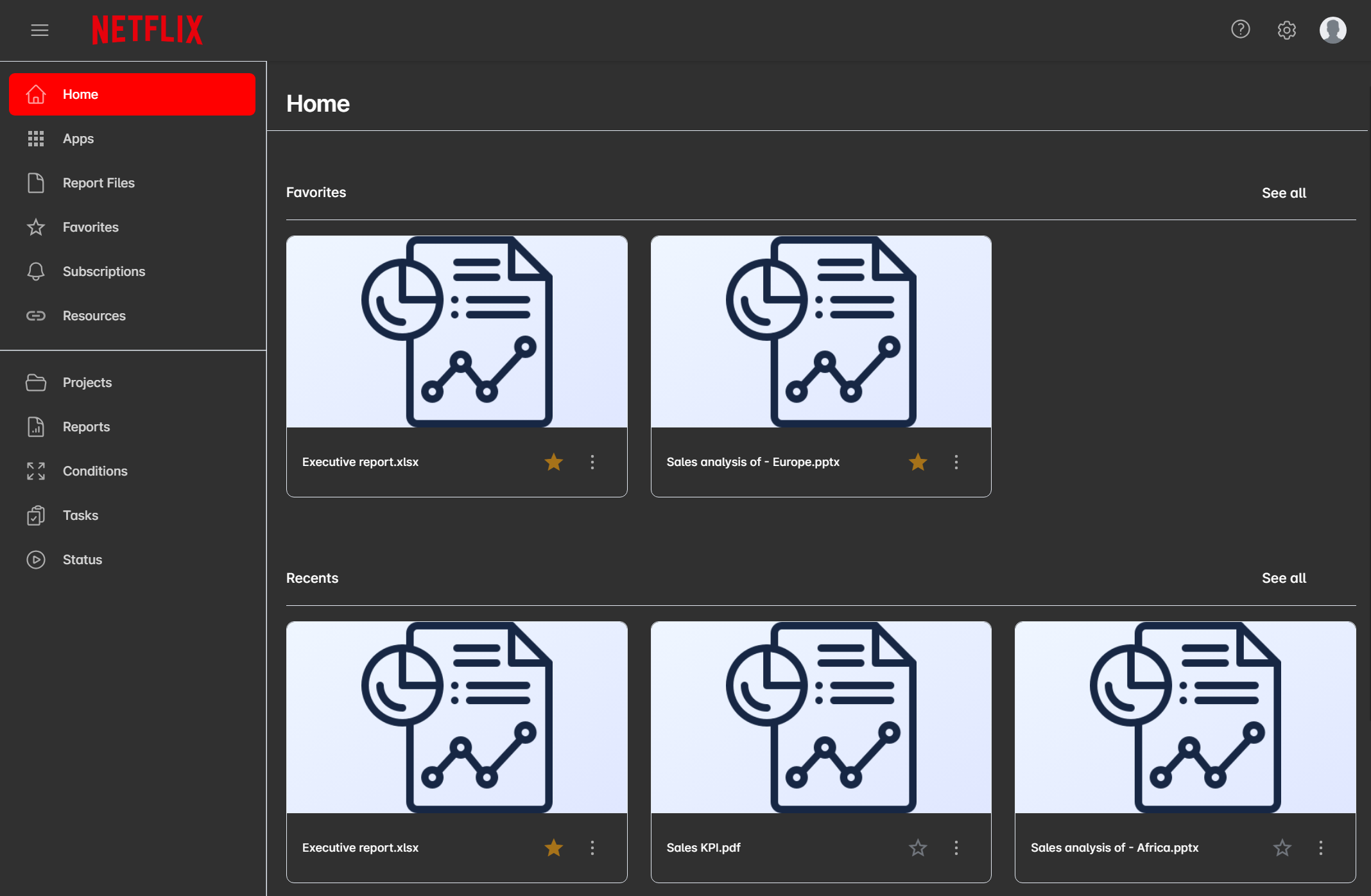Unfavorite Executive report.xlsx in Favorites
This screenshot has width=1371, height=896.
pos(553,461)
